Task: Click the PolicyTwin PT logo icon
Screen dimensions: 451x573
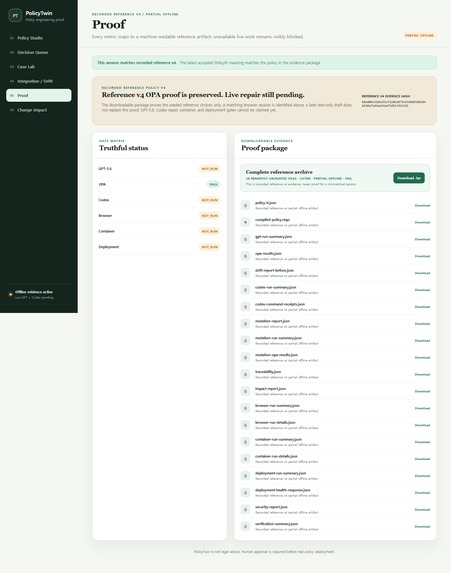Action: coord(15,15)
